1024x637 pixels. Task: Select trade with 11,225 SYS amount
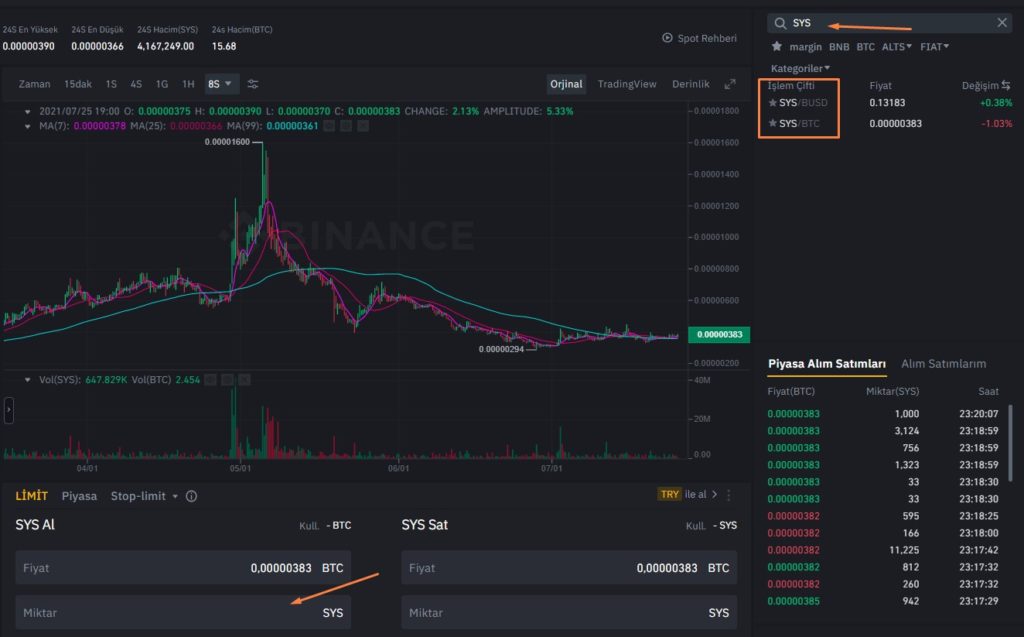(x=883, y=550)
